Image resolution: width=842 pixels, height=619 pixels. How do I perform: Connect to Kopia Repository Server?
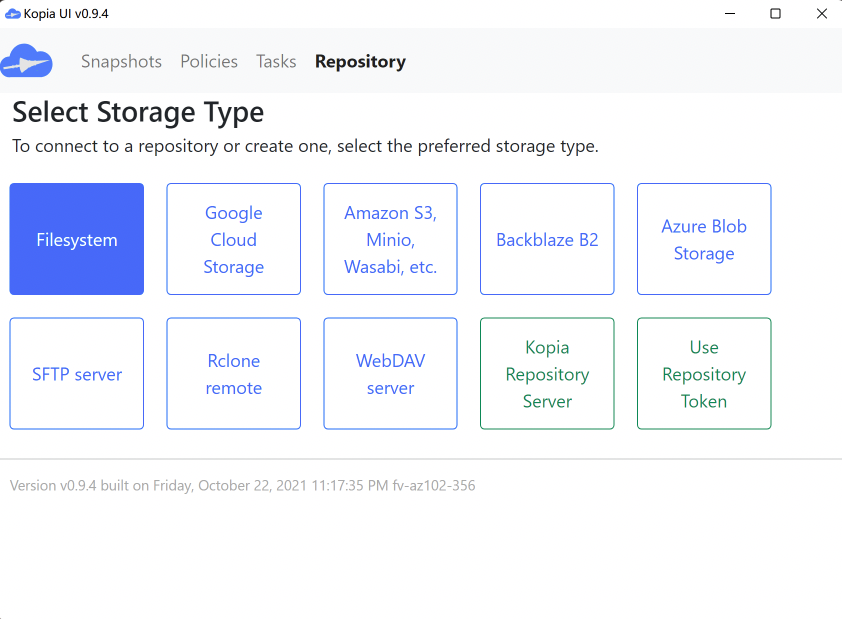[547, 374]
